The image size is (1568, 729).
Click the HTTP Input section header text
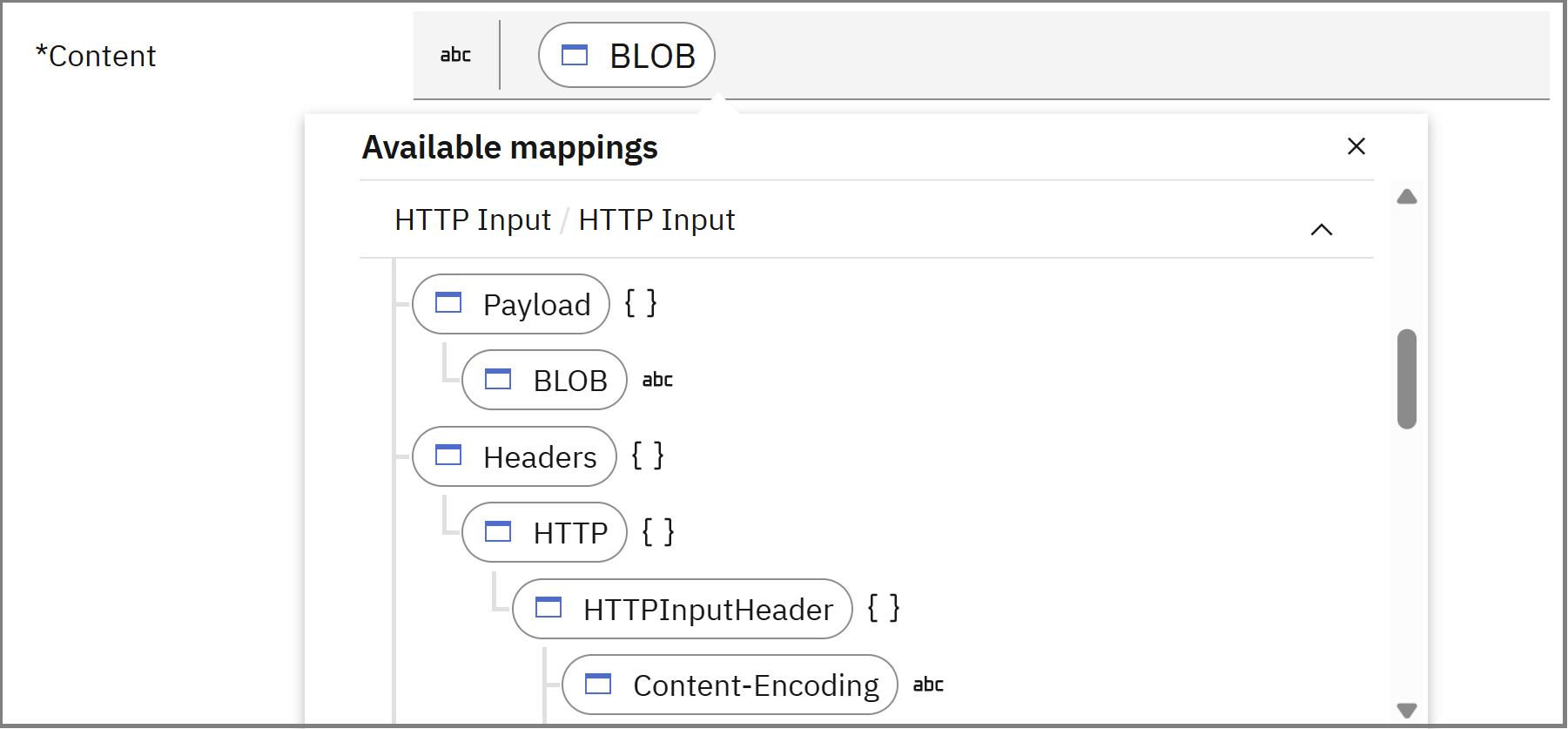(x=564, y=220)
